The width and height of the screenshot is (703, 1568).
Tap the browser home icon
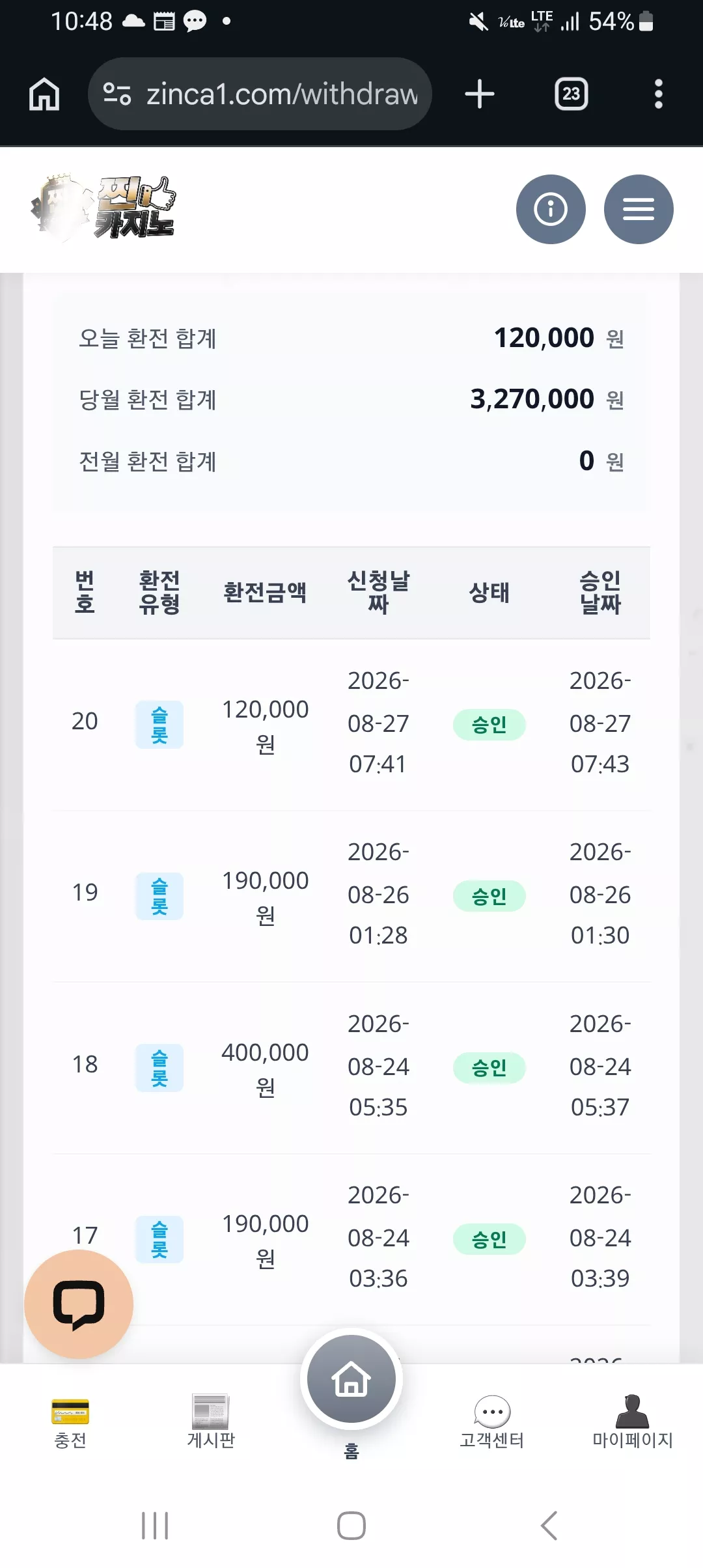(x=44, y=94)
